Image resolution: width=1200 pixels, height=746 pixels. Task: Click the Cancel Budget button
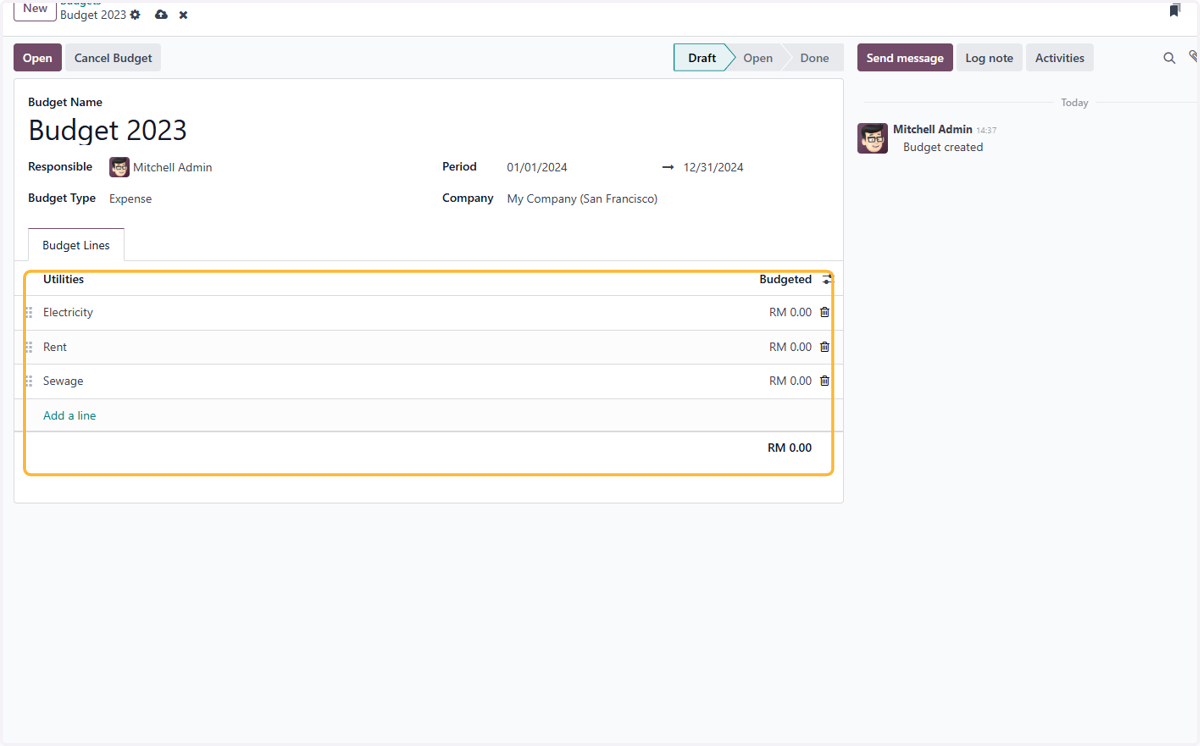click(x=113, y=58)
